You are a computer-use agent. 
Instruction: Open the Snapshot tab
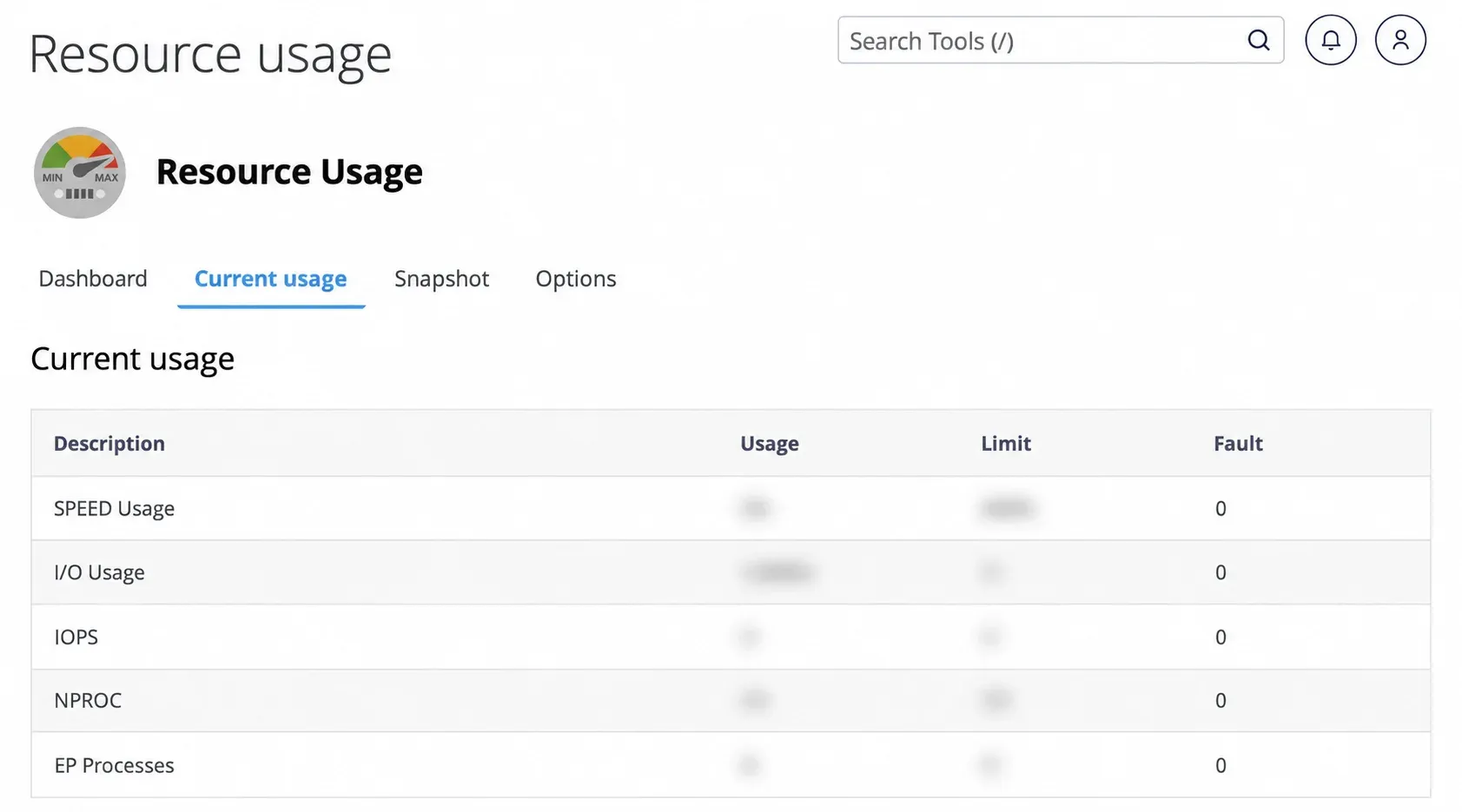441,279
